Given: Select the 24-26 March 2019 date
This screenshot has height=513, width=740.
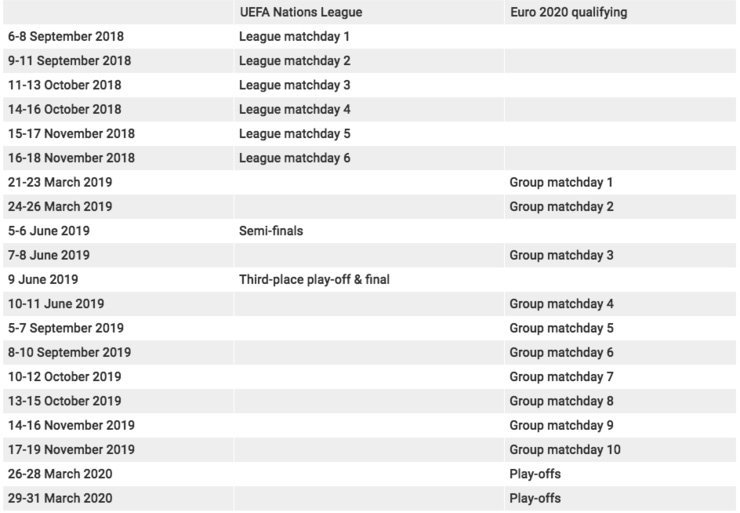Looking at the screenshot, I should click(x=60, y=207).
